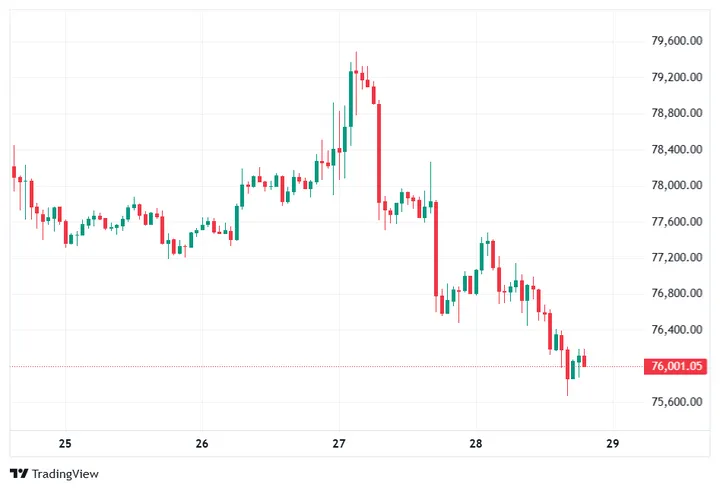This screenshot has width=720, height=490.
Task: Pick the 28 date label on time axis
Action: click(x=476, y=444)
